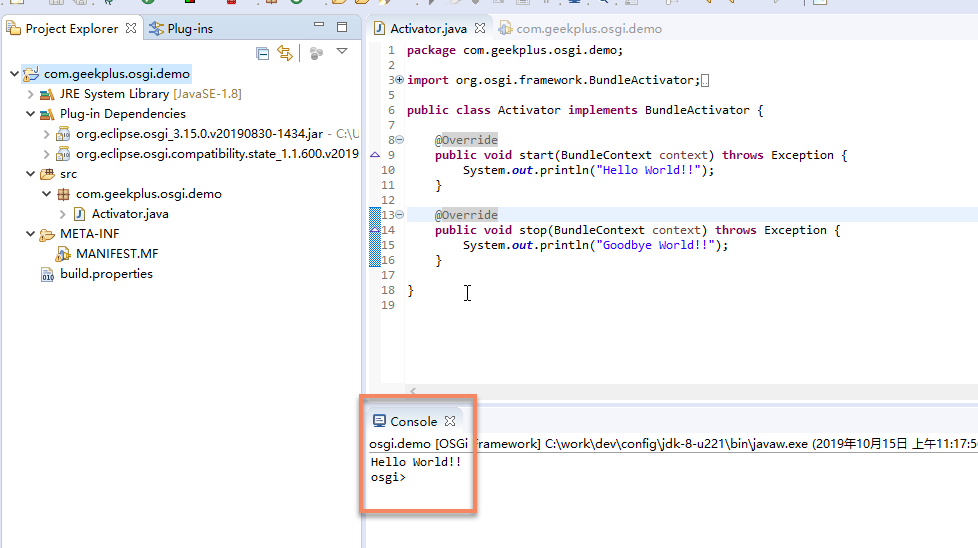Screen dimensions: 978x548
Task: Select JRE System Library [JavaSE-1.8]
Action: [150, 94]
